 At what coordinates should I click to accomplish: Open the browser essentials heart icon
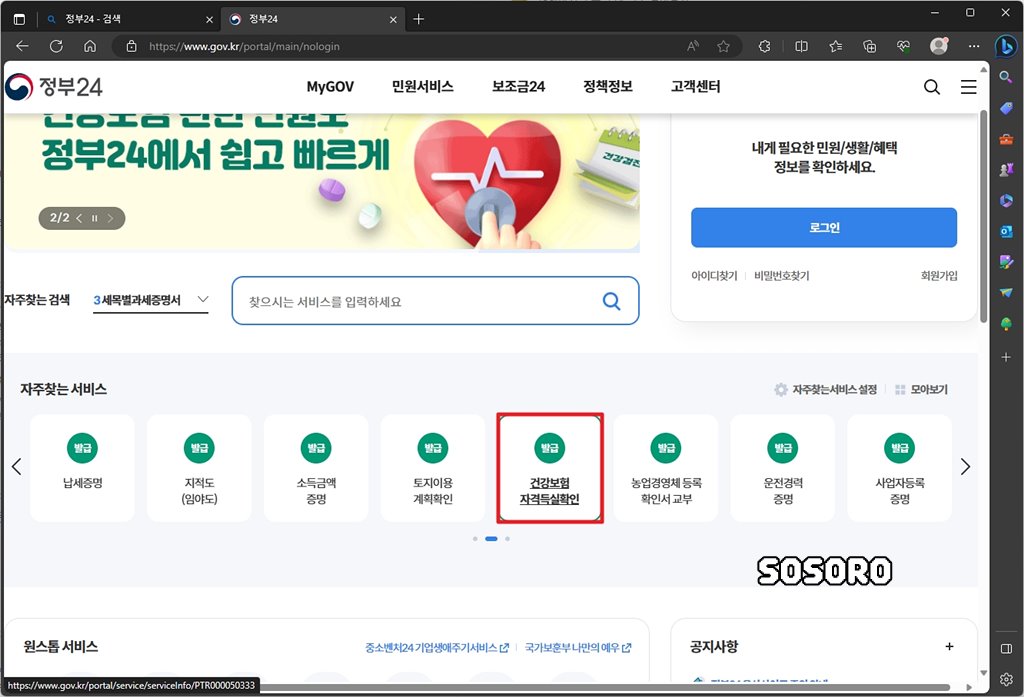(903, 46)
